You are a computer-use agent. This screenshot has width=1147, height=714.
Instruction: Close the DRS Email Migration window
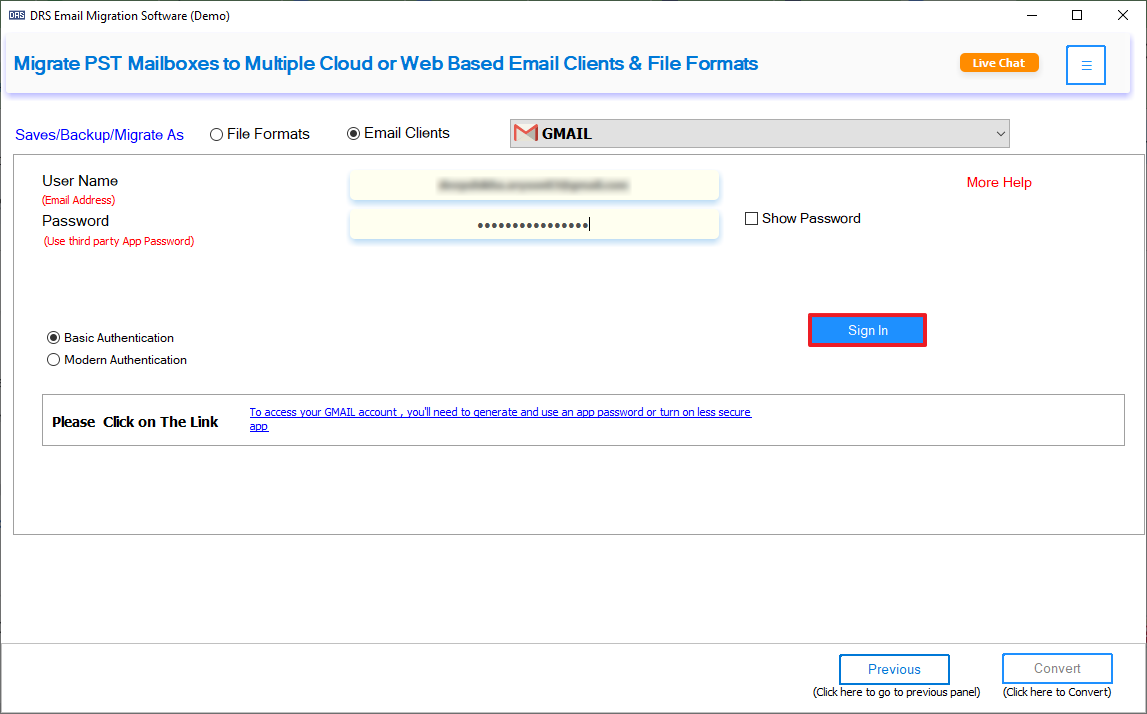(x=1123, y=16)
